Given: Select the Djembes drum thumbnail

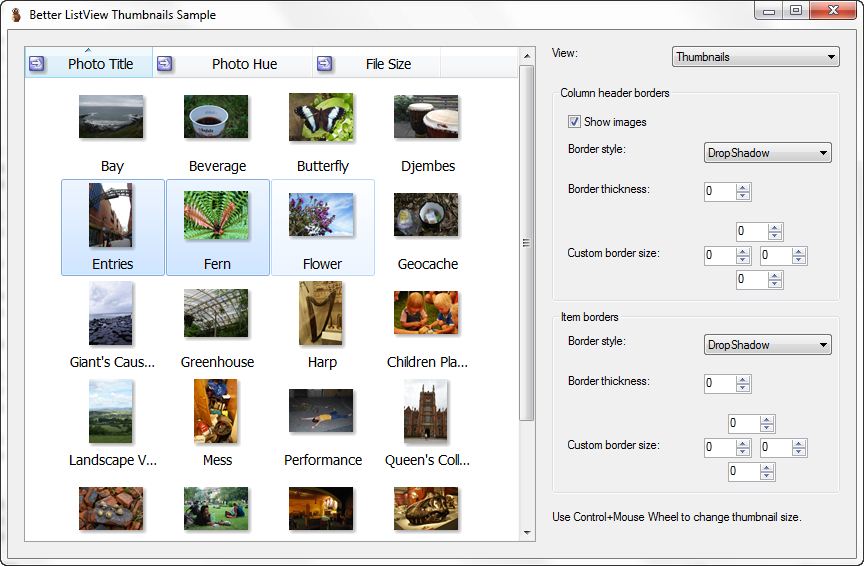Looking at the screenshot, I should click(426, 118).
